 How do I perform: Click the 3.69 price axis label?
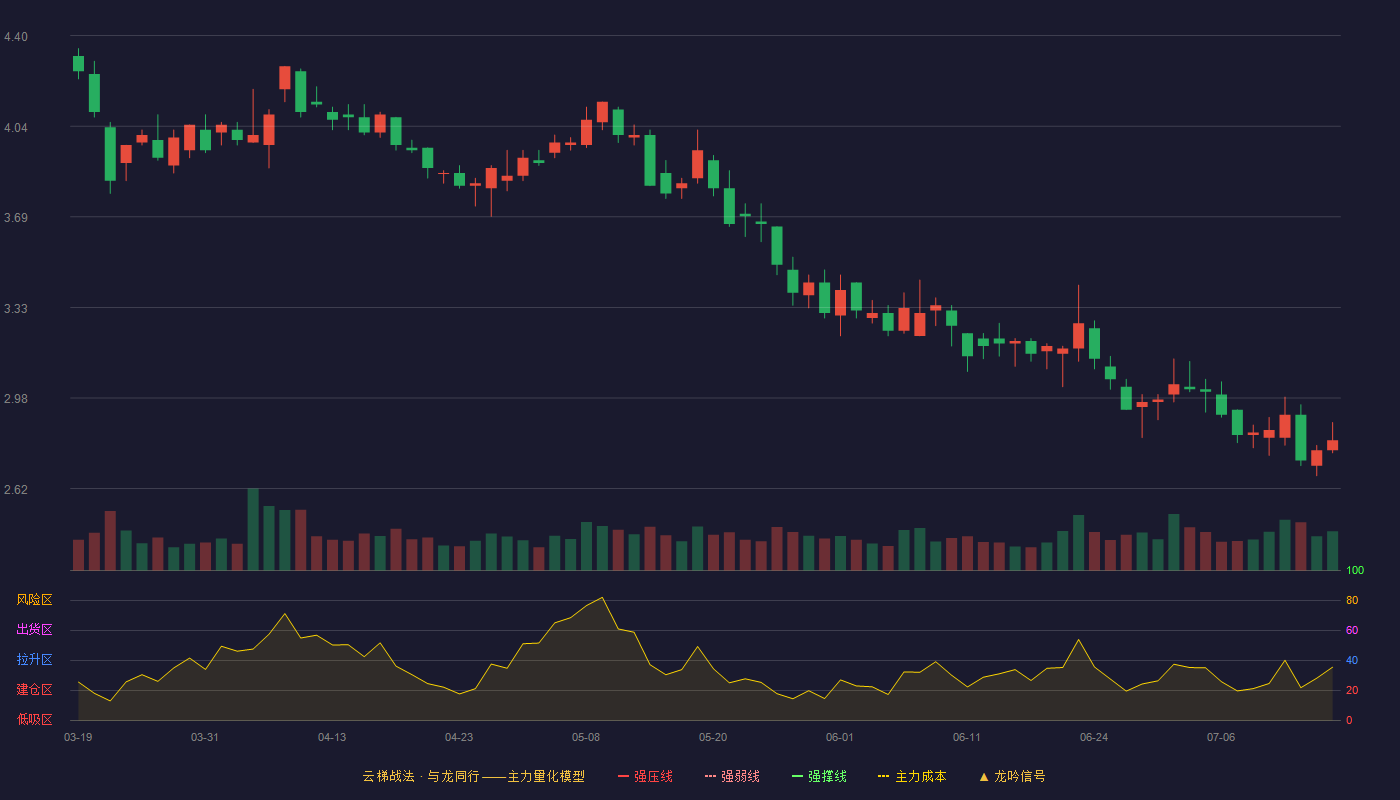click(16, 218)
